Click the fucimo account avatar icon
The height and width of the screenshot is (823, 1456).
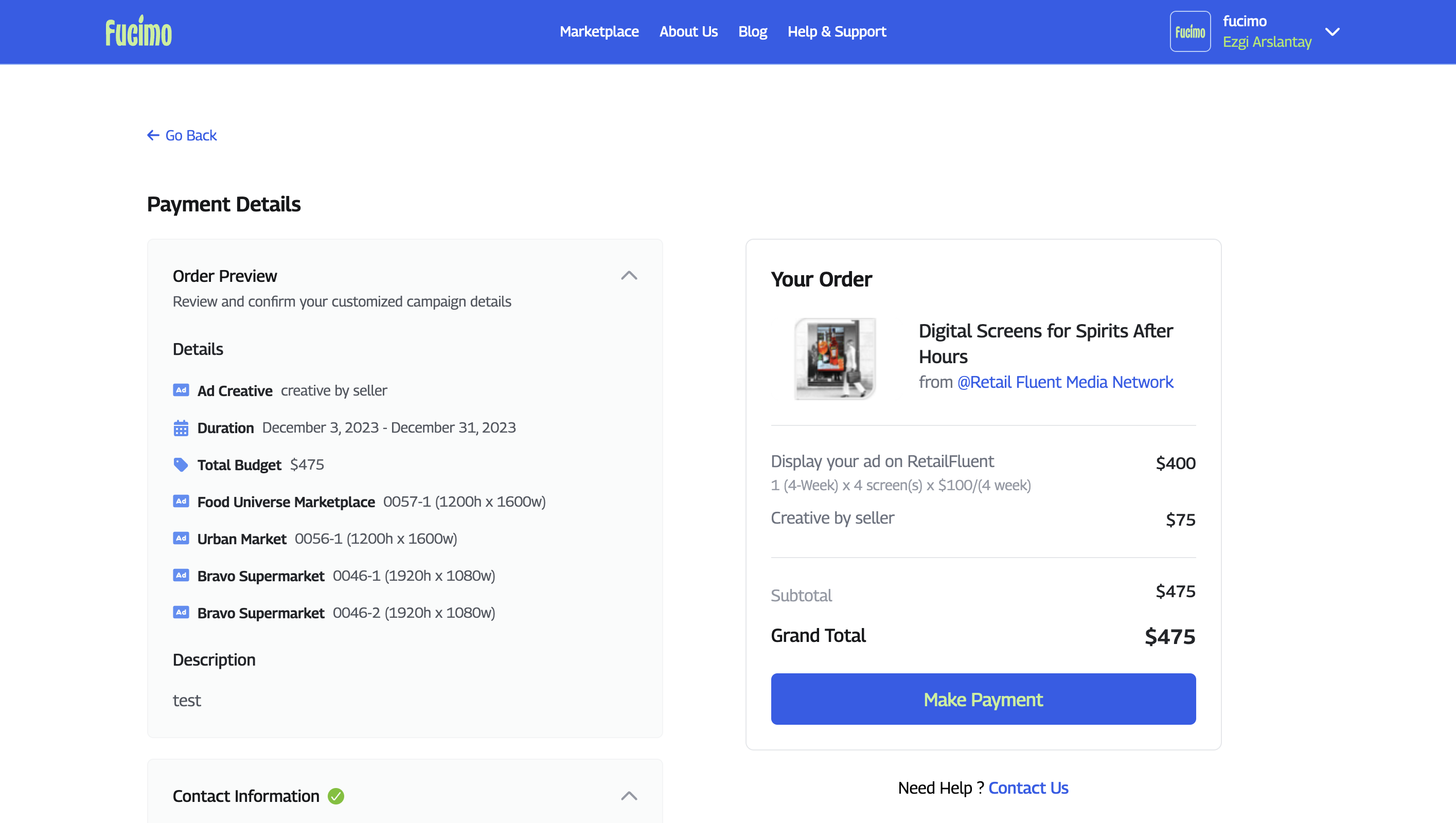coord(1190,32)
